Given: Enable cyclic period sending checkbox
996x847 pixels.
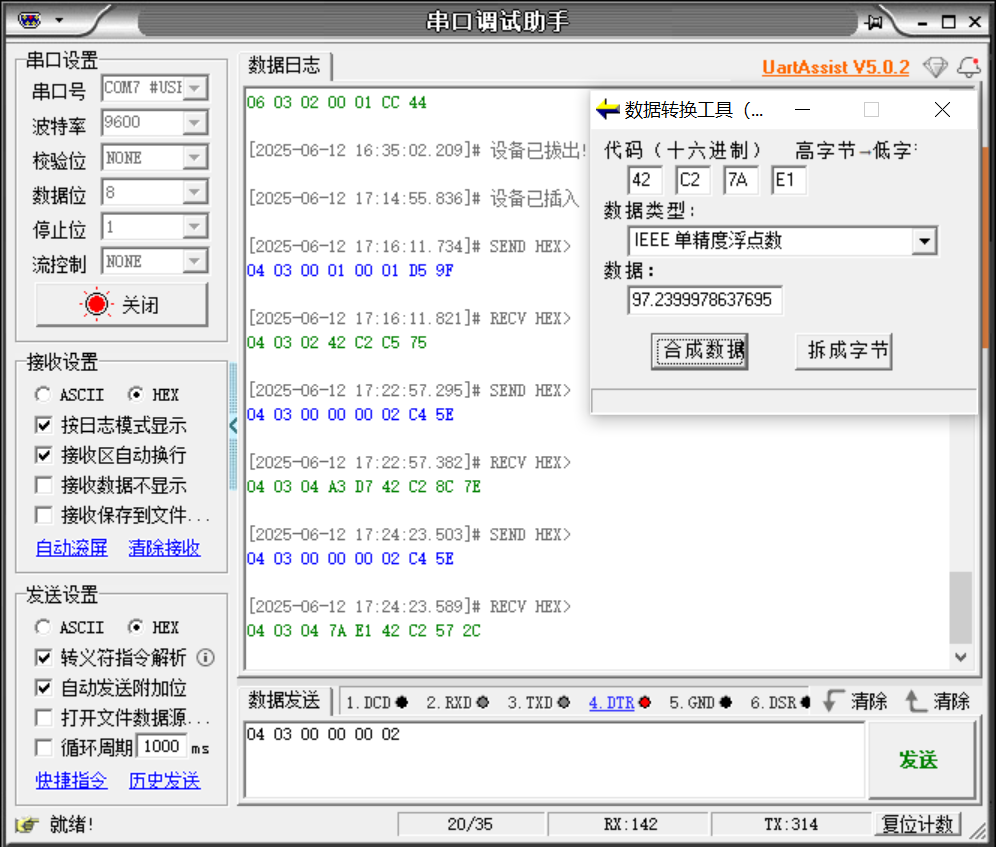Looking at the screenshot, I should (43, 747).
